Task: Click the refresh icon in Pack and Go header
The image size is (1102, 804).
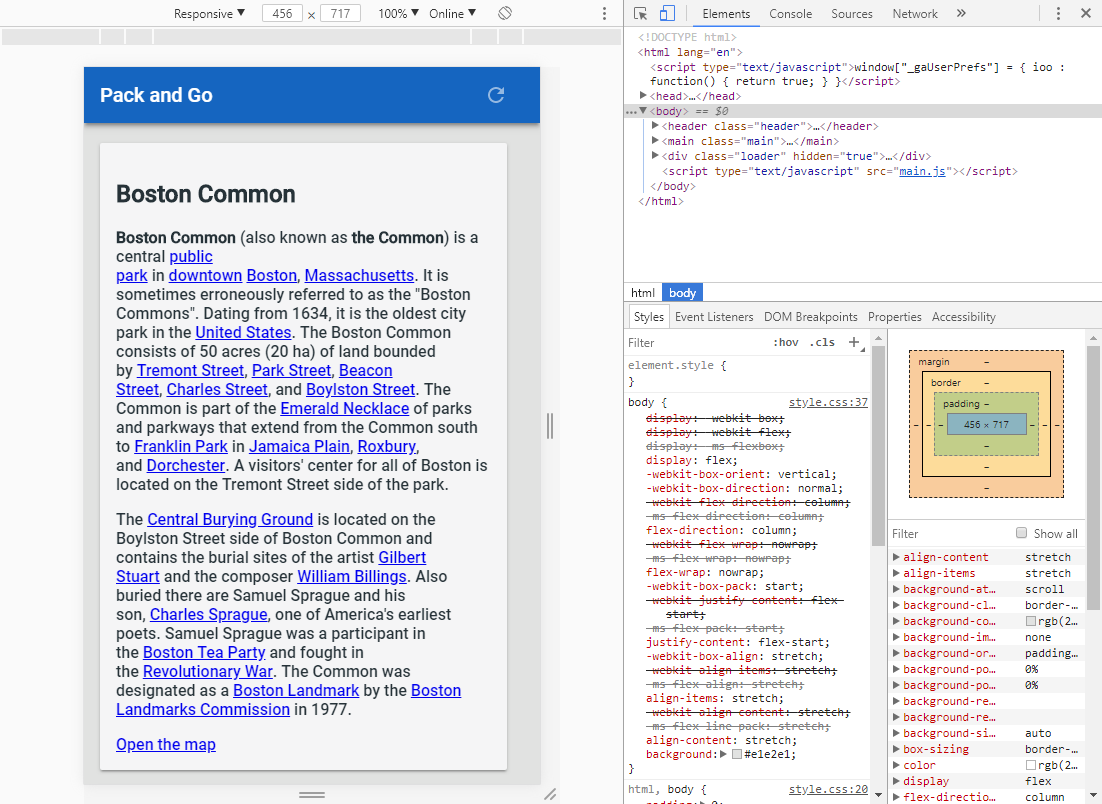Action: (495, 95)
